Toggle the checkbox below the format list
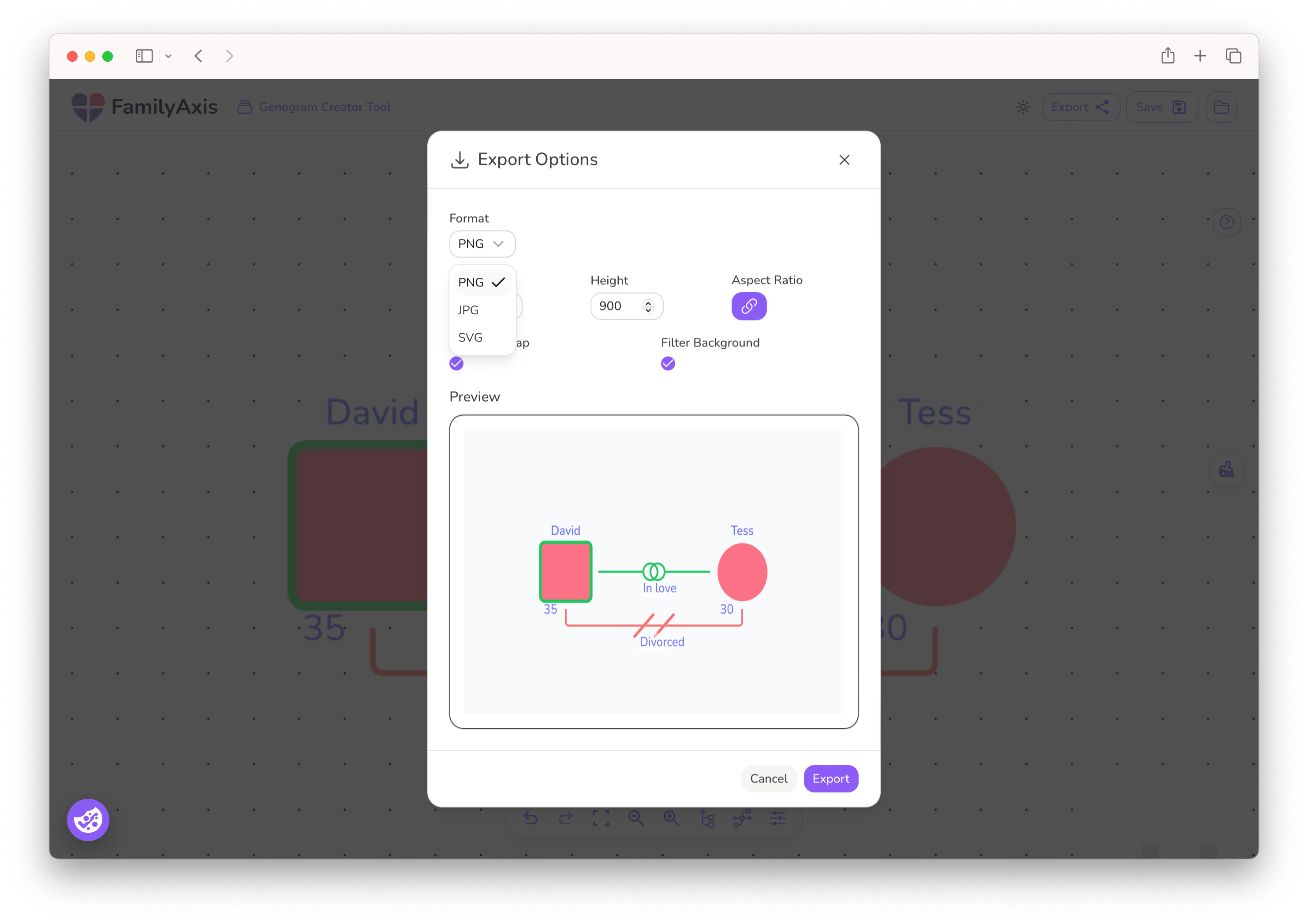 pos(456,363)
